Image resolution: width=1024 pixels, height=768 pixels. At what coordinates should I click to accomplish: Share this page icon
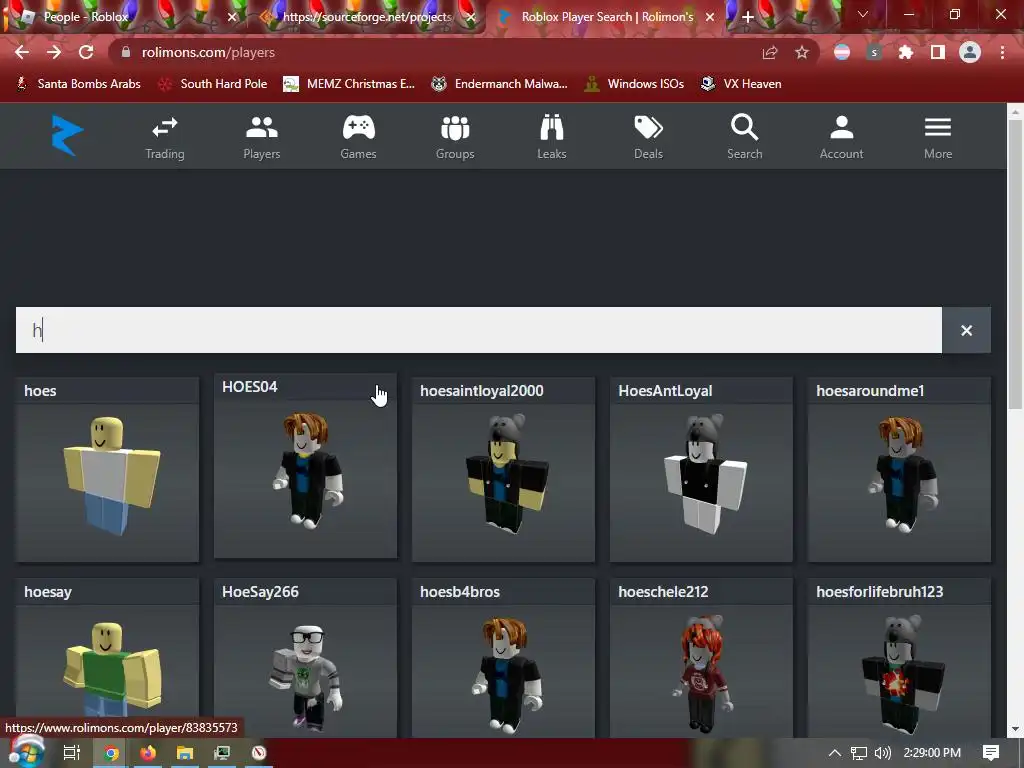pos(770,53)
